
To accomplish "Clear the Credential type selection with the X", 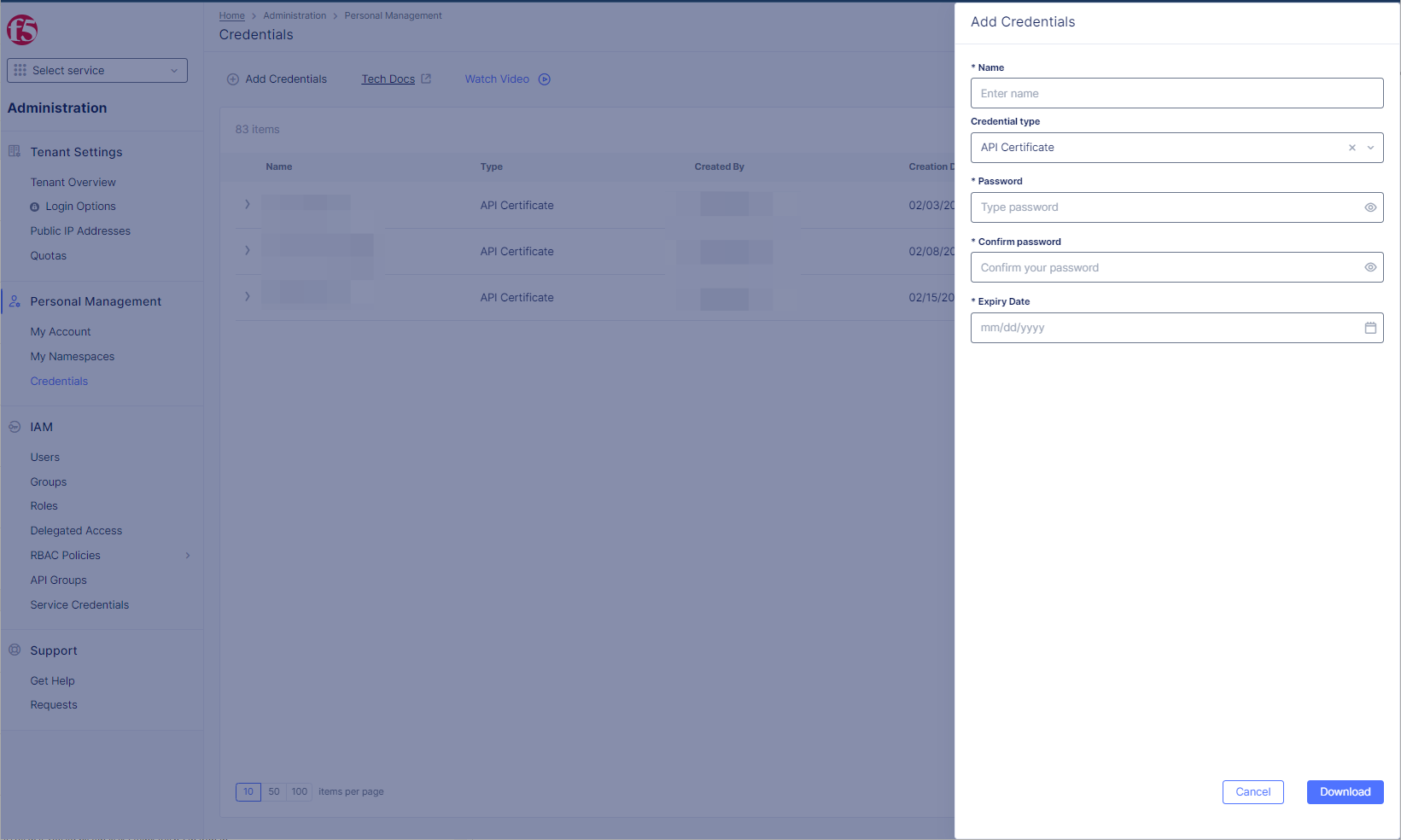I will point(1351,147).
